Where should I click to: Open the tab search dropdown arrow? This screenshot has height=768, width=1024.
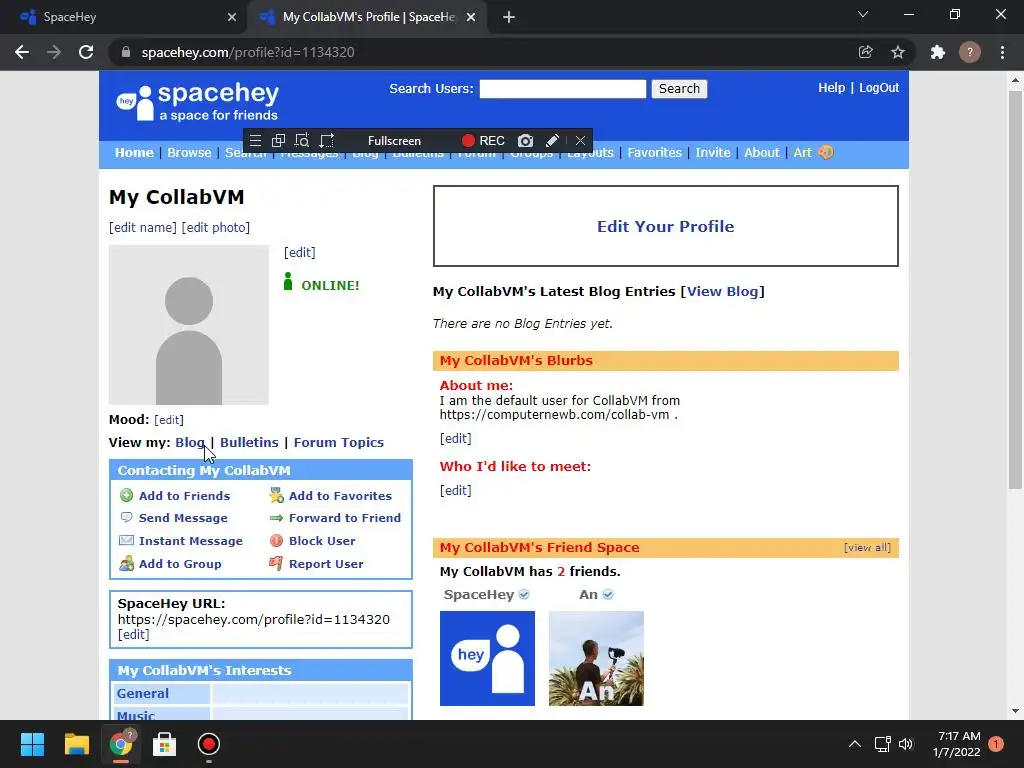pyautogui.click(x=863, y=14)
